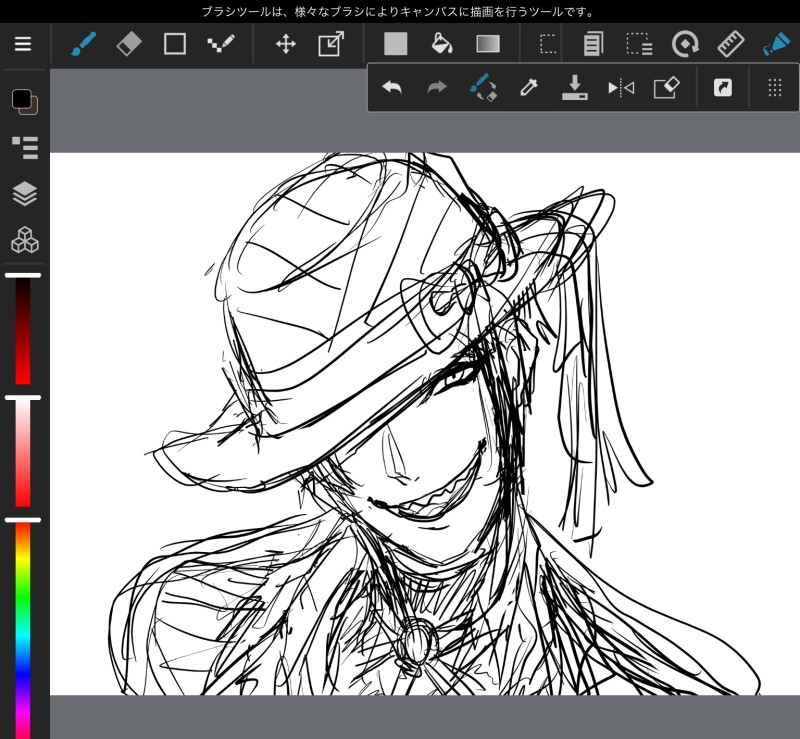The height and width of the screenshot is (739, 800).
Task: Select the Eraser tool
Action: (x=129, y=44)
